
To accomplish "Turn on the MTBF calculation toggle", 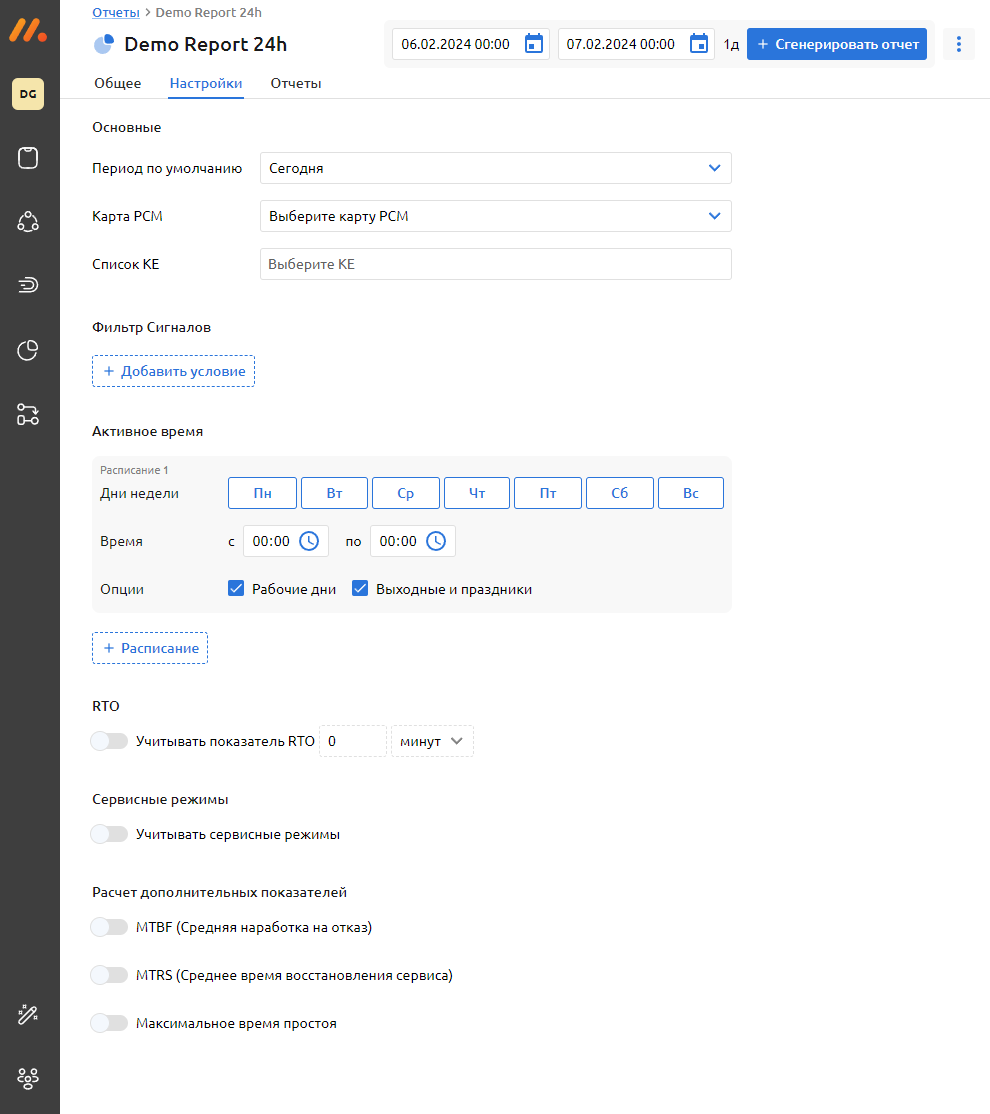I will pyautogui.click(x=109, y=927).
